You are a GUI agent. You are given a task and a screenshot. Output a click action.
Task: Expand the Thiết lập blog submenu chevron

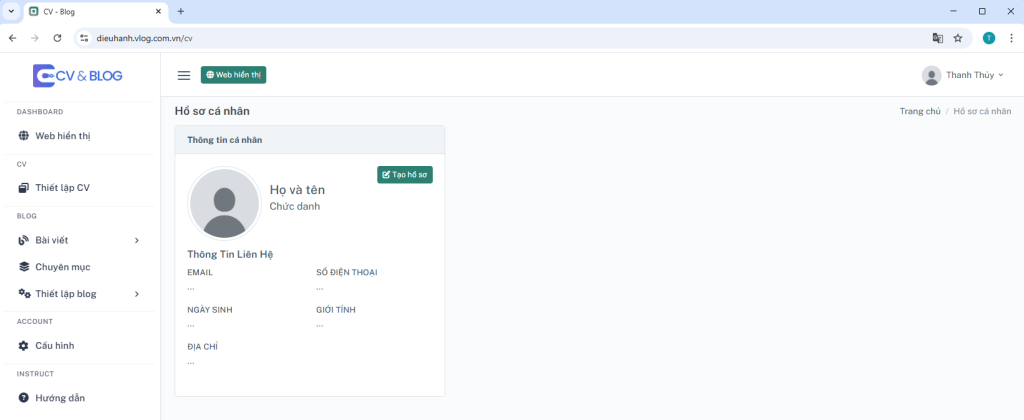pyautogui.click(x=136, y=294)
